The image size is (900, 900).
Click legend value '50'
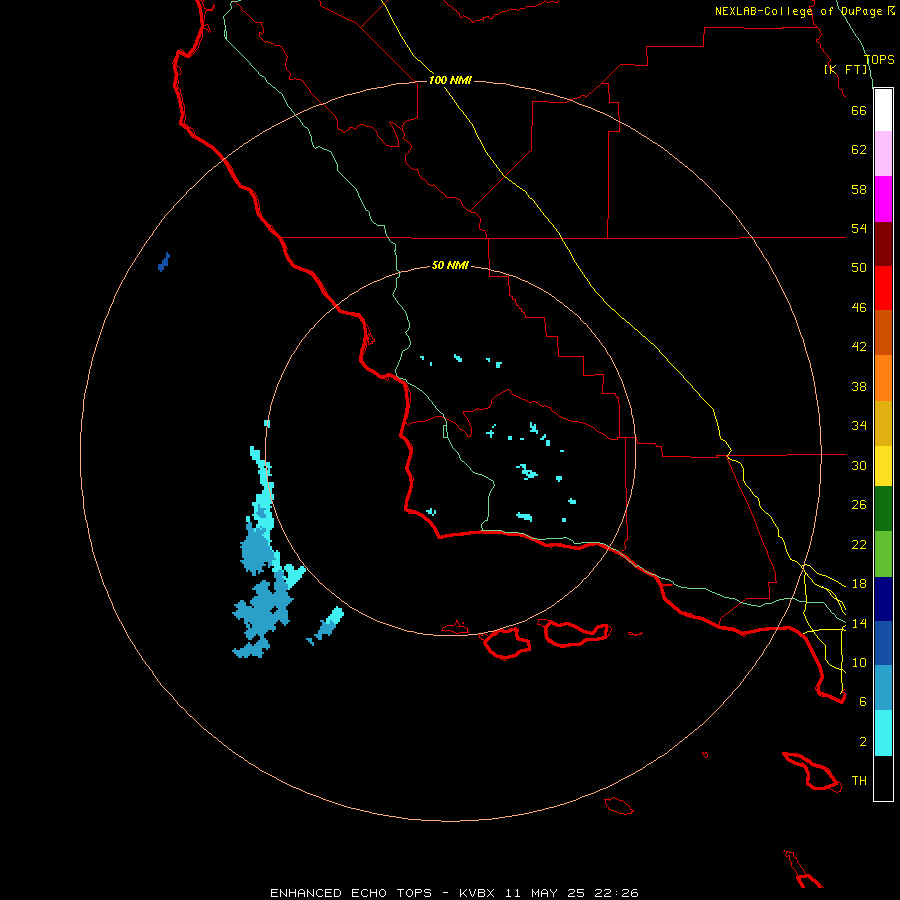[x=859, y=268]
